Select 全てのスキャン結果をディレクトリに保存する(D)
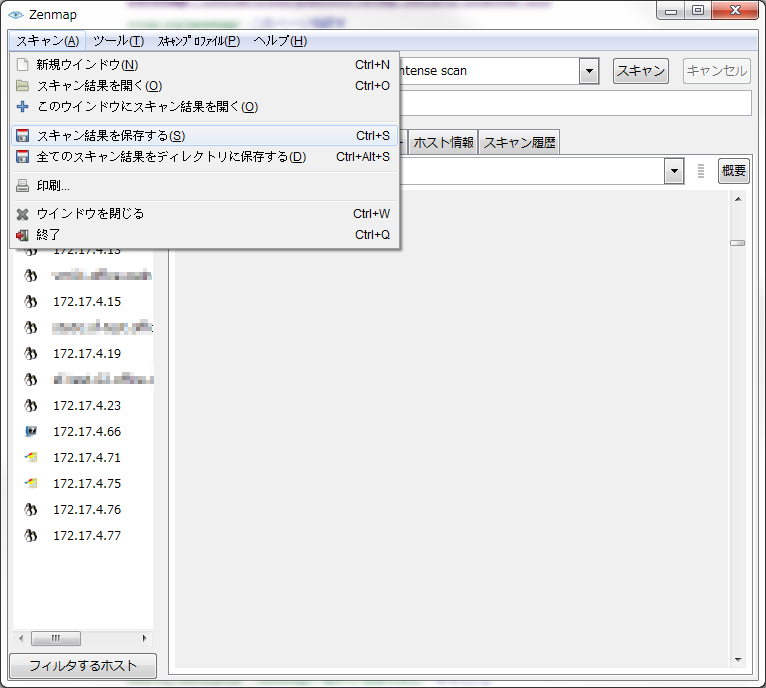The image size is (766, 688). [204, 156]
